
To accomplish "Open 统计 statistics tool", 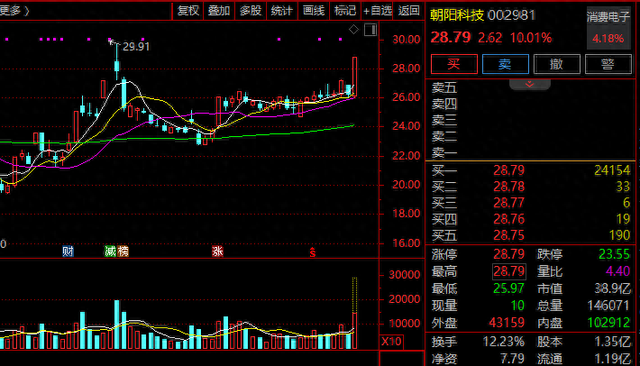I will point(282,11).
